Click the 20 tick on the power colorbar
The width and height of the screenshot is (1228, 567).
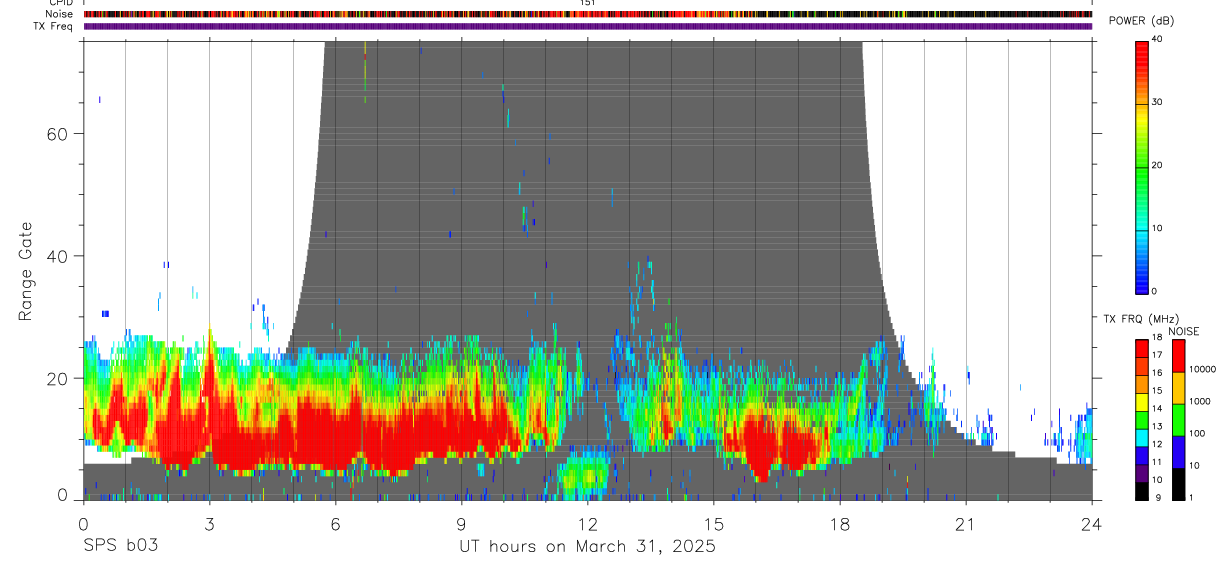pyautogui.click(x=1158, y=165)
